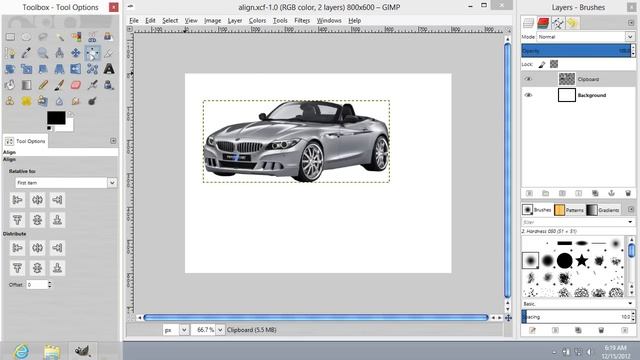Select the Smudge tool
Image resolution: width=640 pixels, height=360 pixels.
coord(76,101)
